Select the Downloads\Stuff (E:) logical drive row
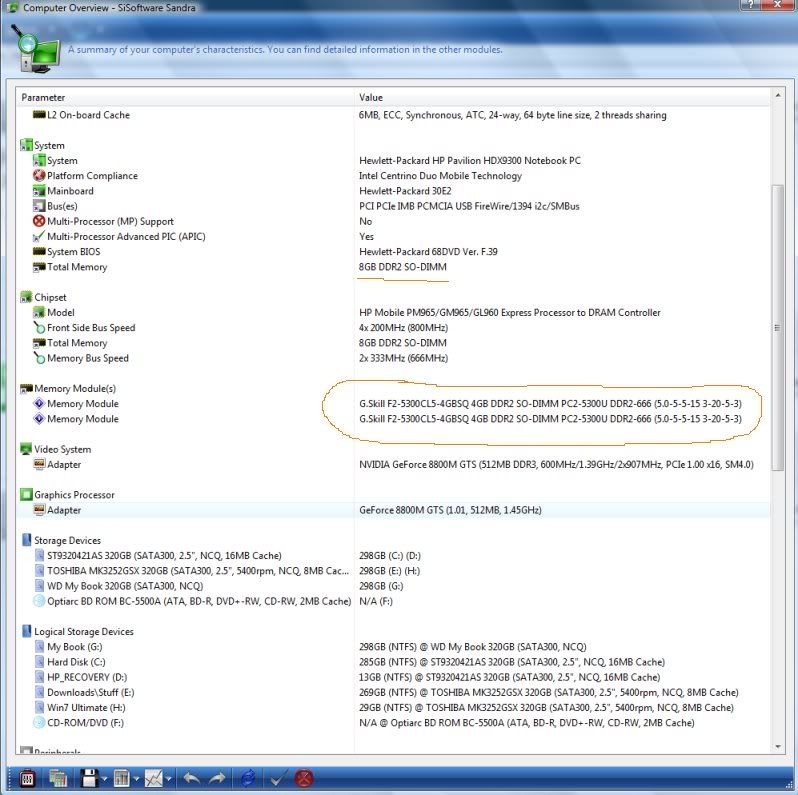Viewport: 798px width, 795px height. coord(393,692)
